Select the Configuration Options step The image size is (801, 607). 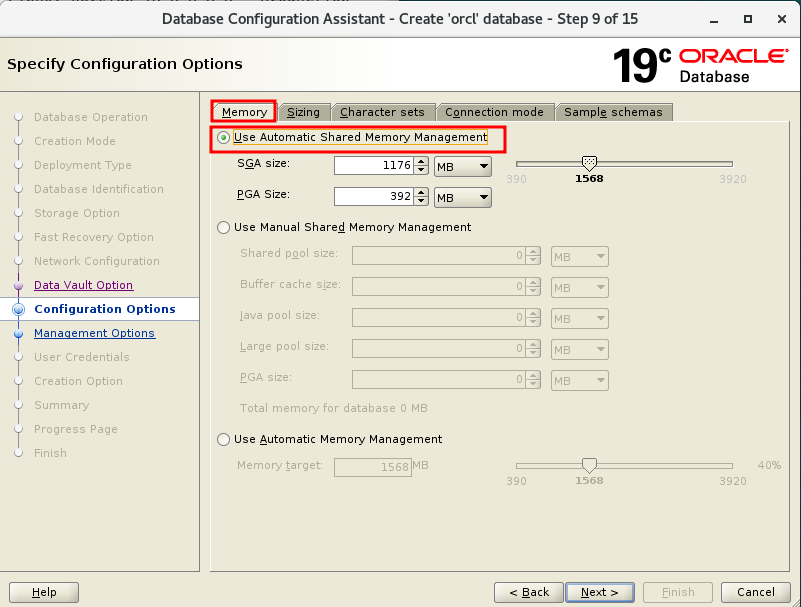tap(105, 309)
